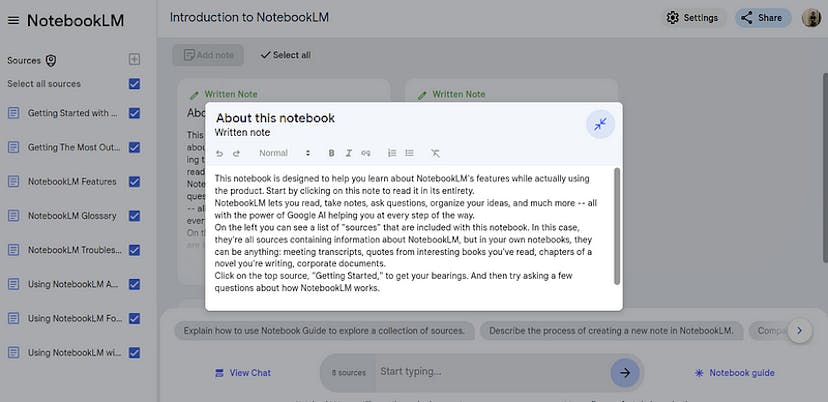This screenshot has height=402, width=828.
Task: Toggle italic formatting in the note
Action: pos(348,153)
